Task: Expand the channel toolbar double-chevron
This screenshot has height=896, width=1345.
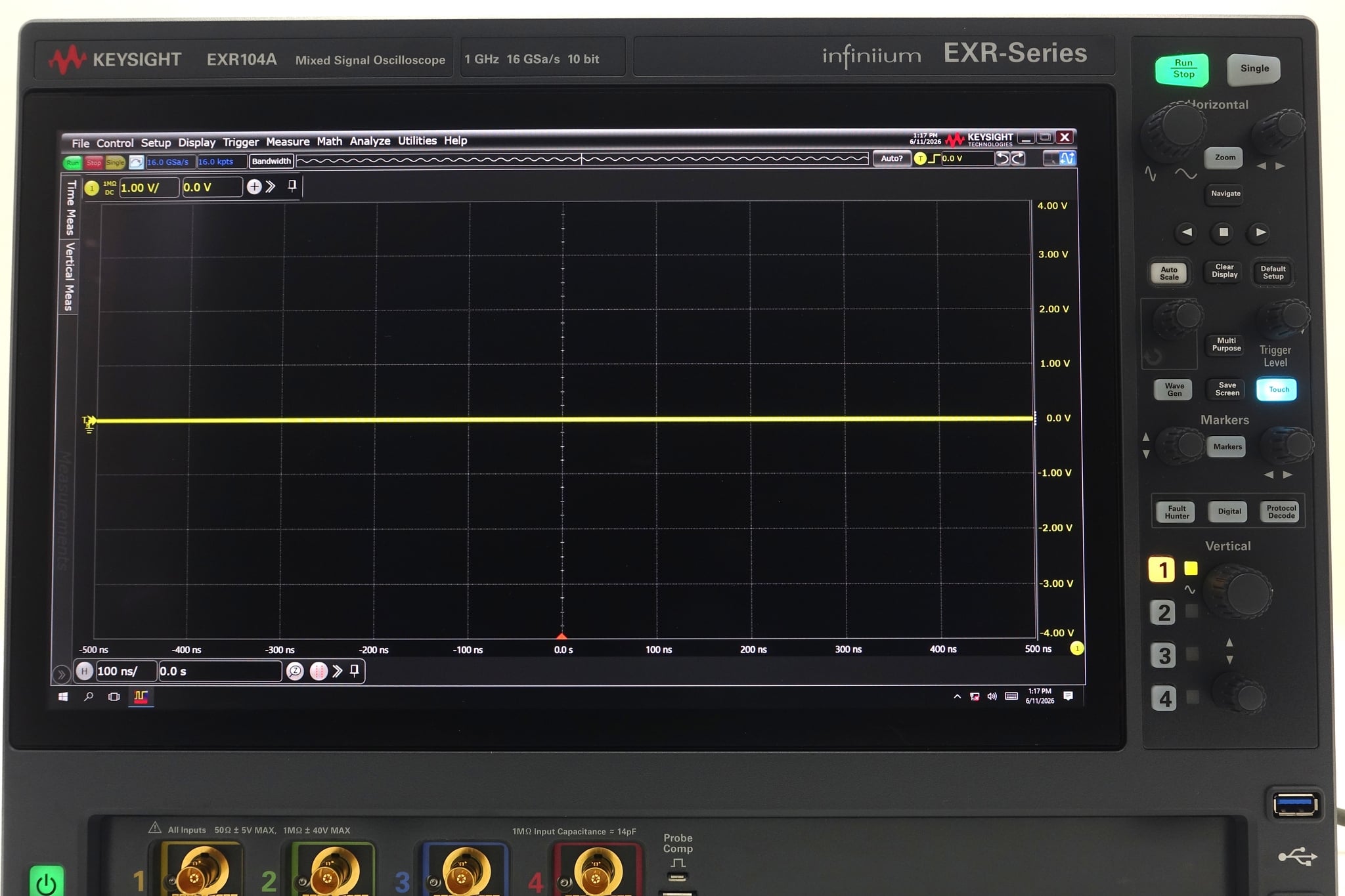Action: (271, 186)
